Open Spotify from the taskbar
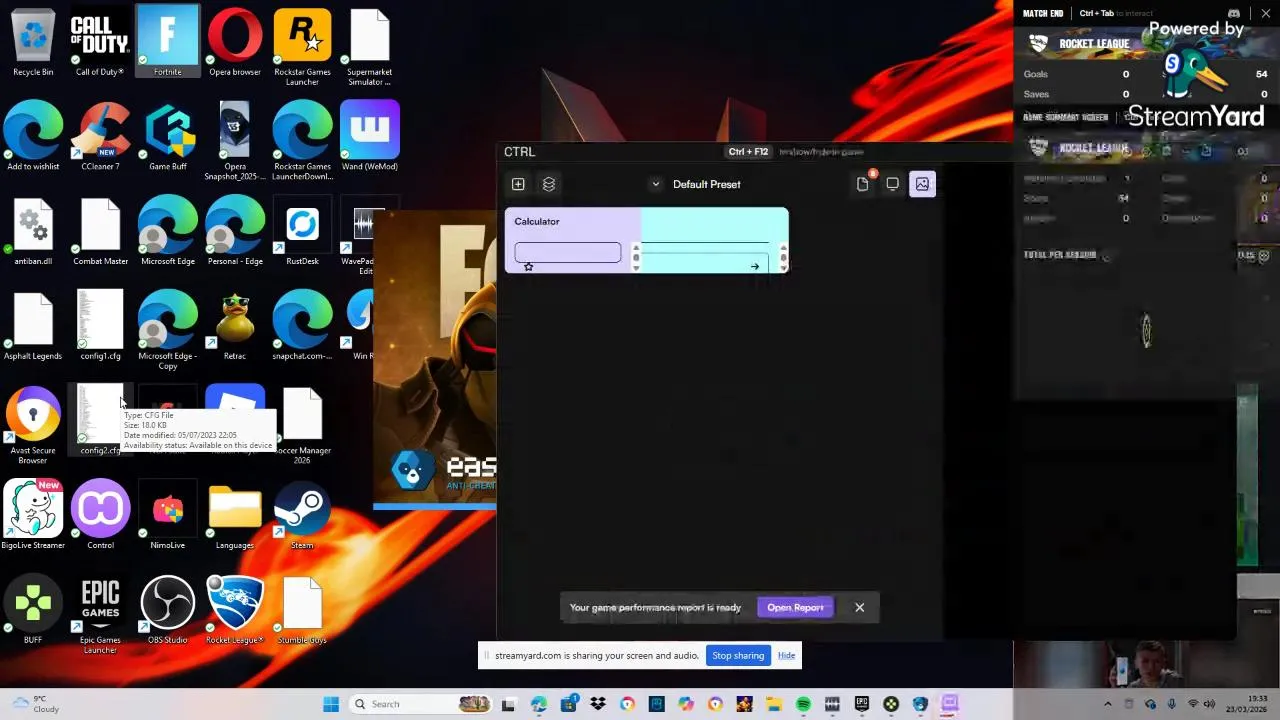The width and height of the screenshot is (1280, 720). click(x=803, y=704)
